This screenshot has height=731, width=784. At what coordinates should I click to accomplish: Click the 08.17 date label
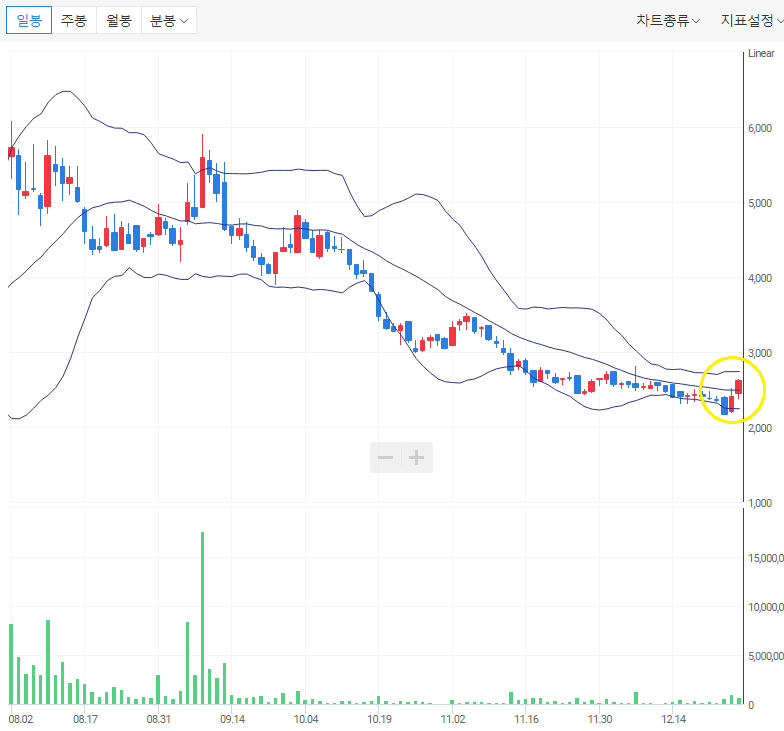(86, 719)
